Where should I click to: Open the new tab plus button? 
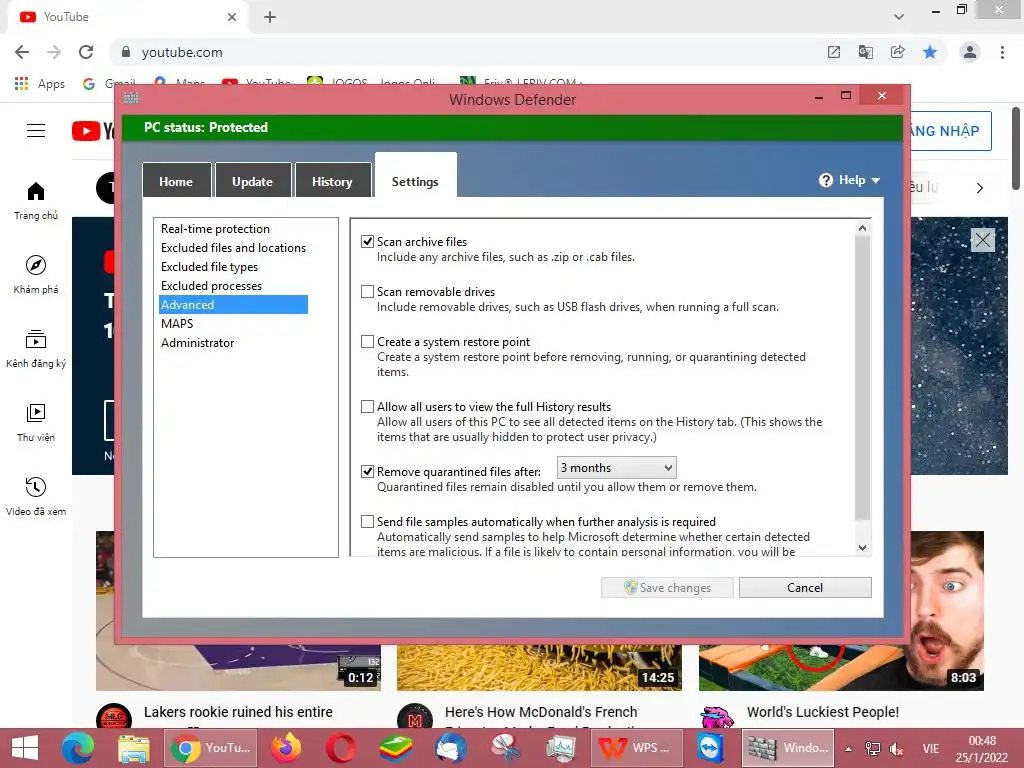270,17
